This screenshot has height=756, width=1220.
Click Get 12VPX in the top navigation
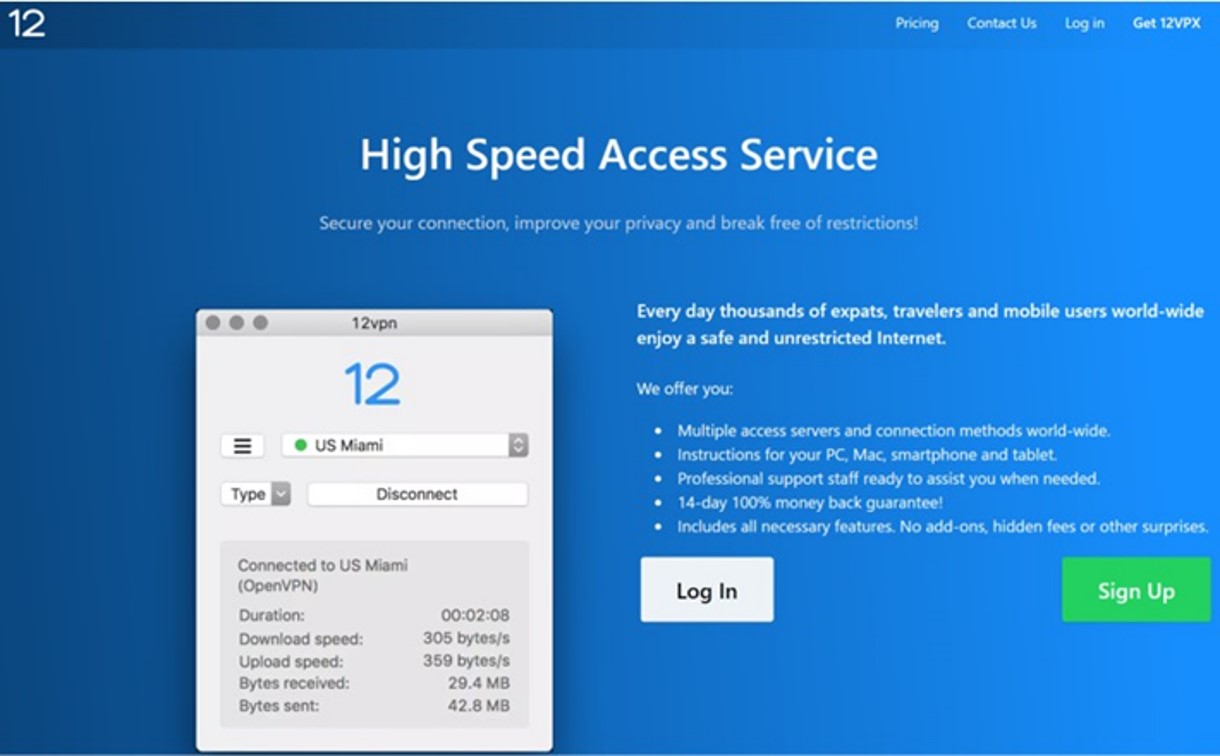(x=1166, y=23)
